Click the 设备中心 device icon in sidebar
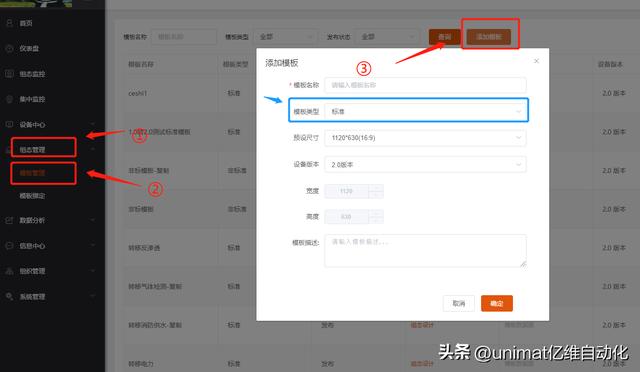The width and height of the screenshot is (640, 372). (x=9, y=125)
